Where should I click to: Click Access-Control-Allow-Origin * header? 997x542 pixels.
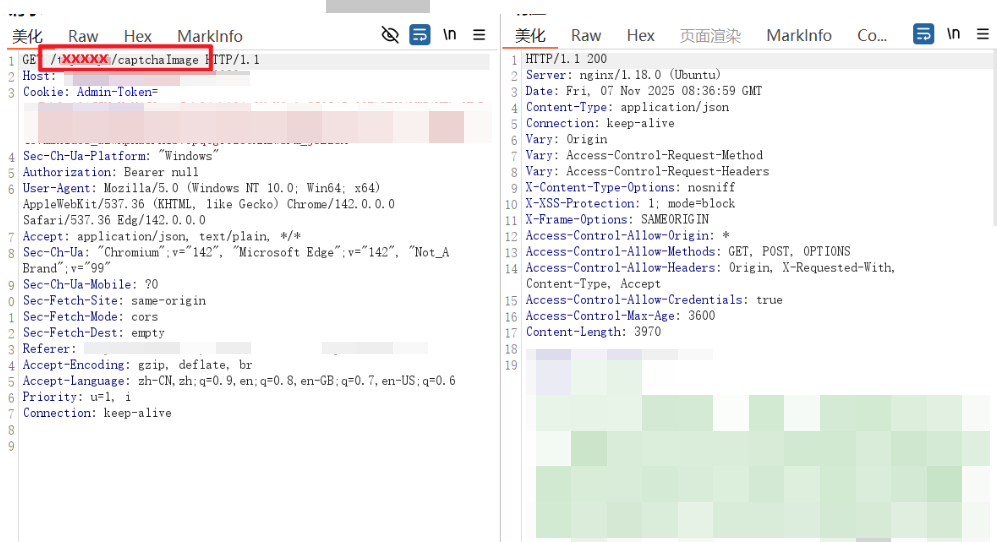(x=627, y=235)
